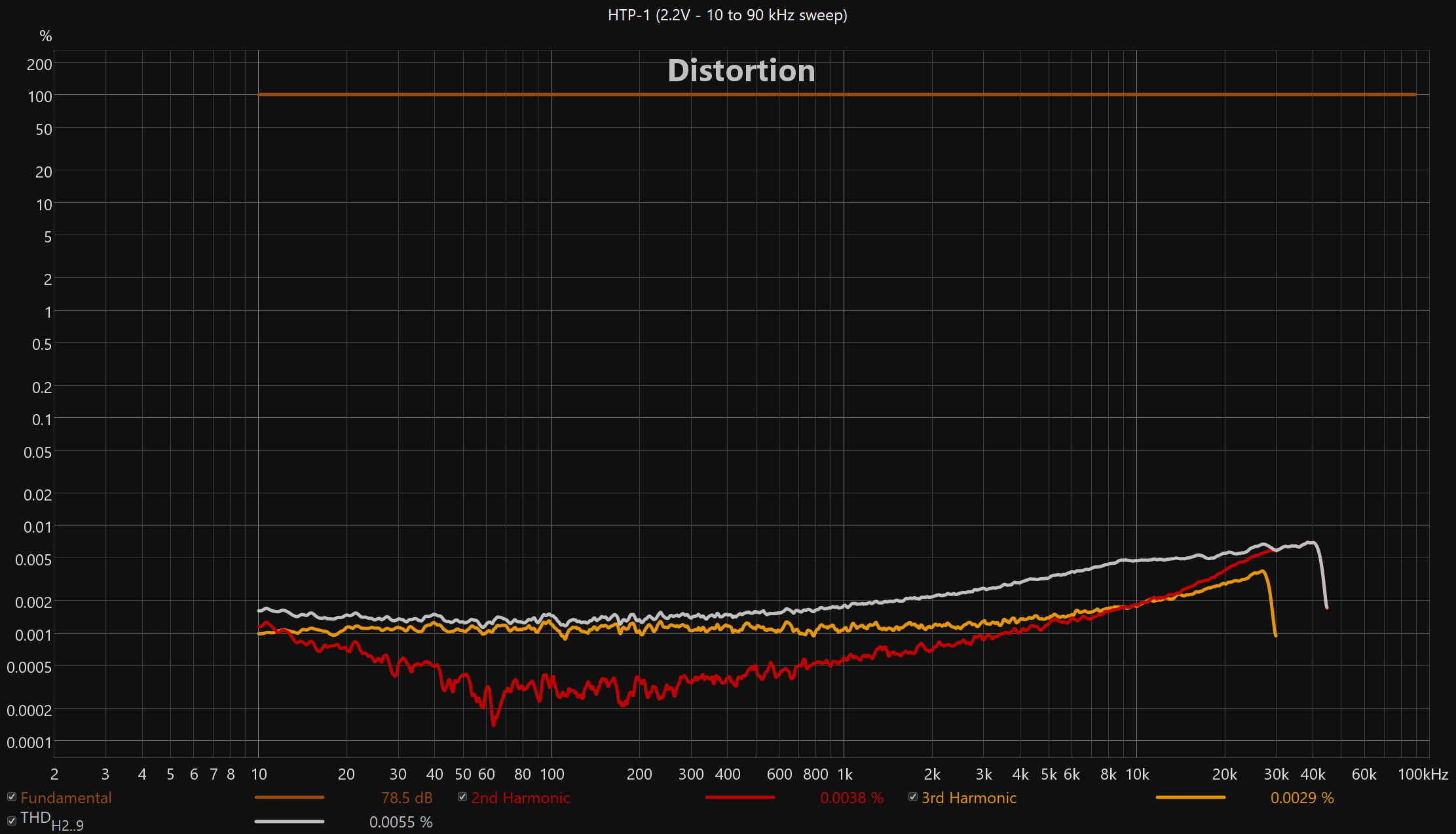Click the 3rd Harmonic legend label
1456x834 pixels.
pyautogui.click(x=969, y=798)
